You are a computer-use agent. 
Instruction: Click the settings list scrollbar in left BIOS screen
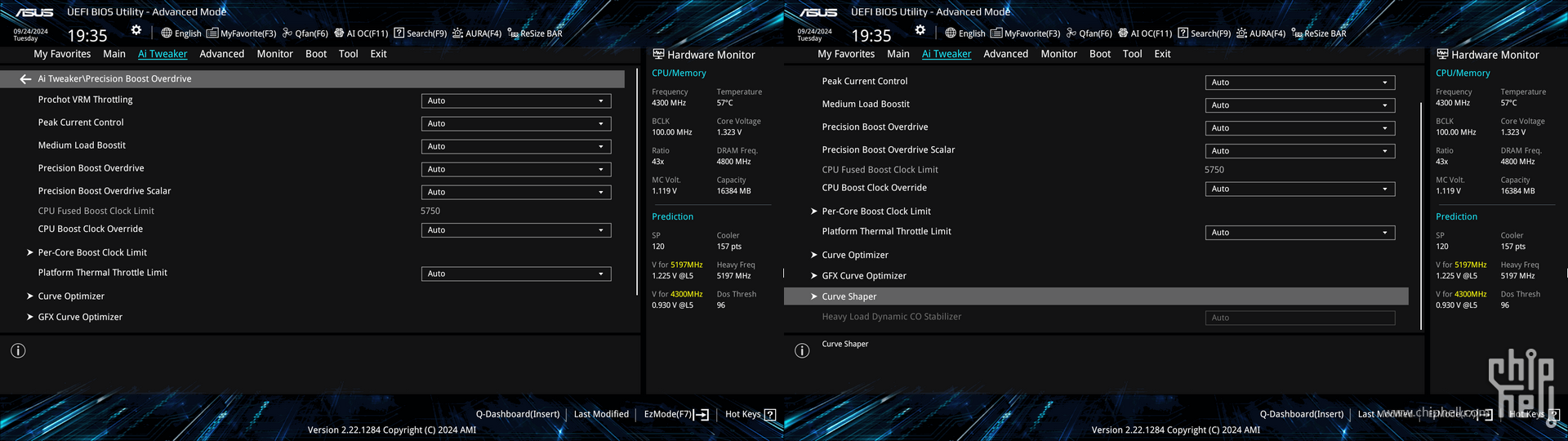tap(638, 182)
